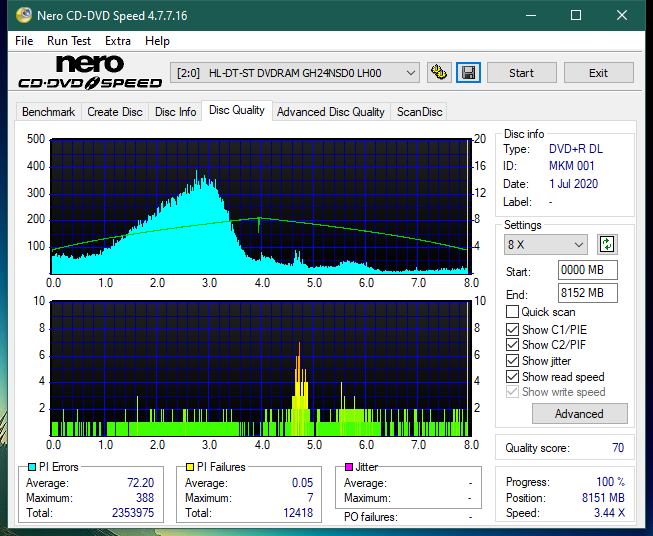Switch to the ScanDisc tab
This screenshot has height=536, width=653.
(419, 112)
